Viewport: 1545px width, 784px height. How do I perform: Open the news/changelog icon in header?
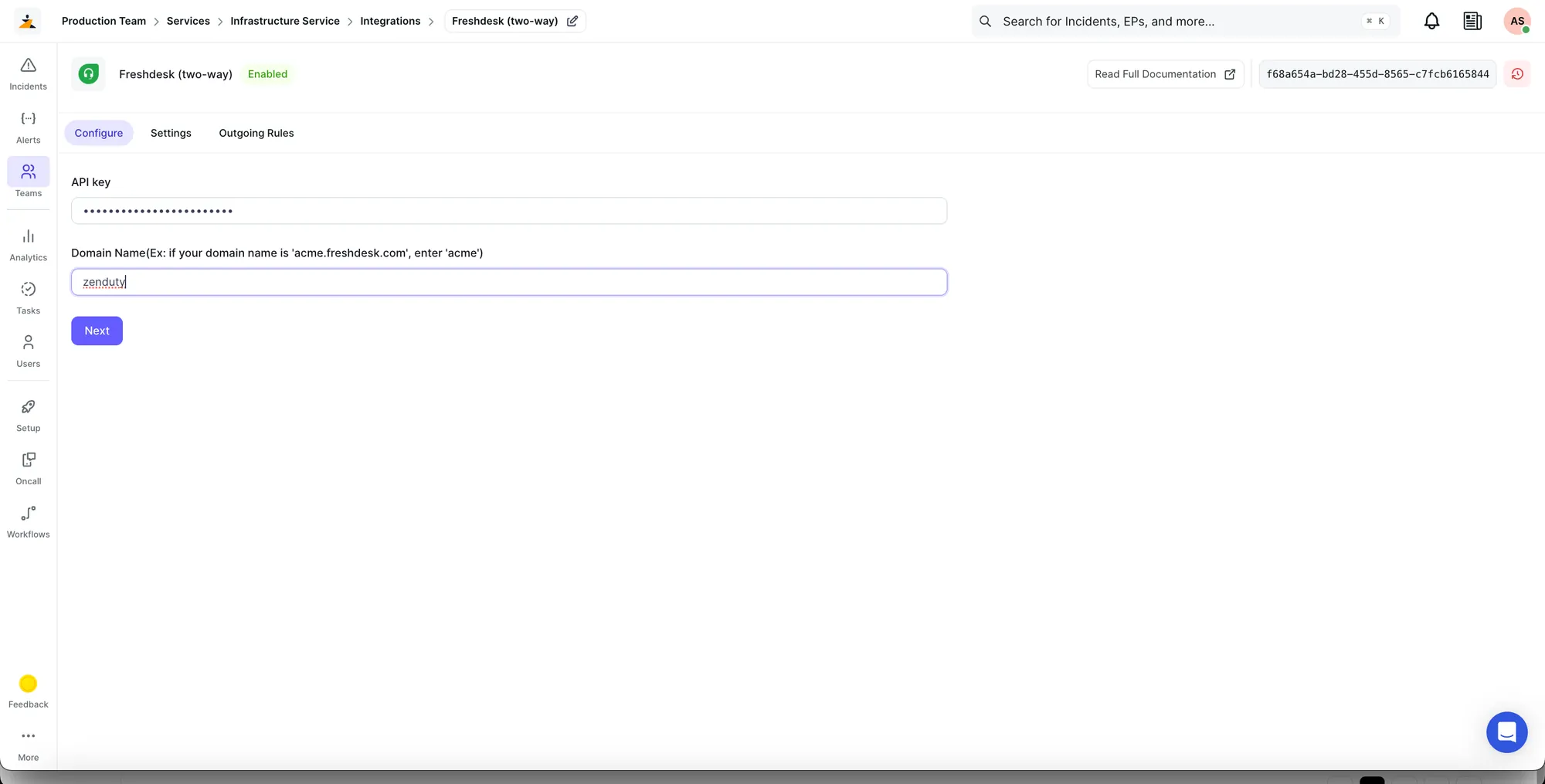[x=1472, y=22]
